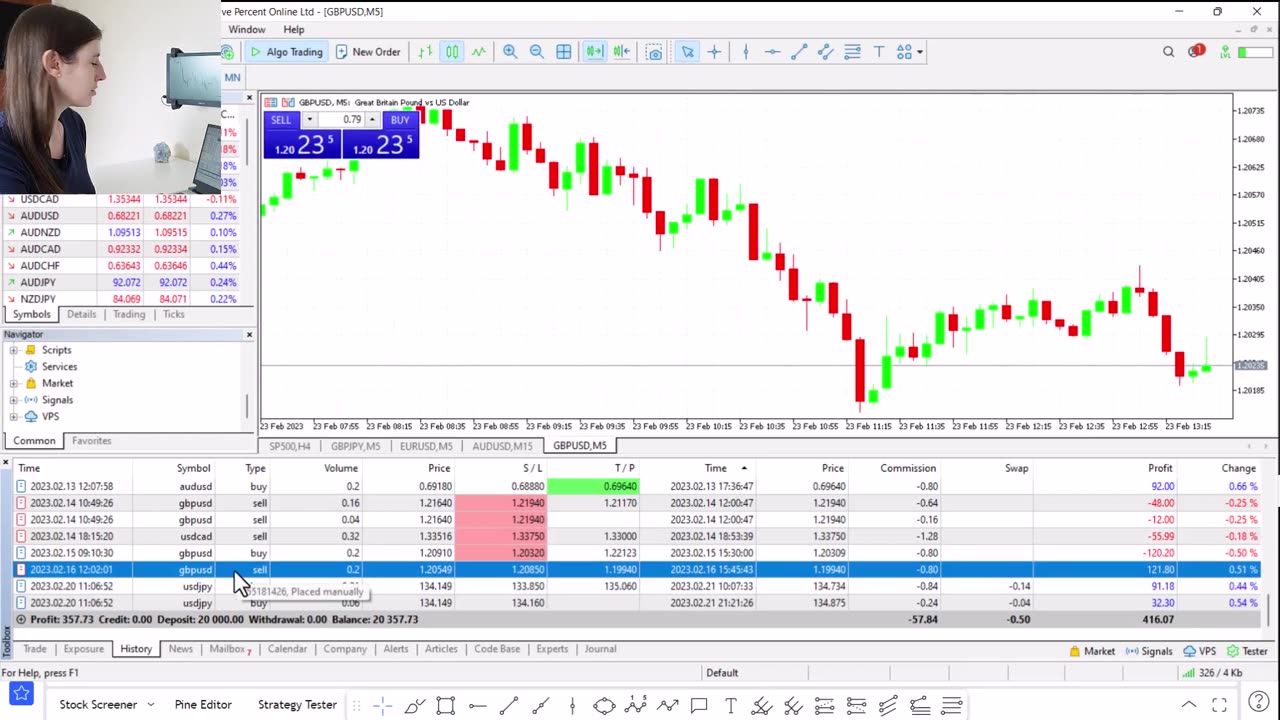This screenshot has height=720, width=1280.
Task: Select the crosshair tool
Action: pos(714,52)
